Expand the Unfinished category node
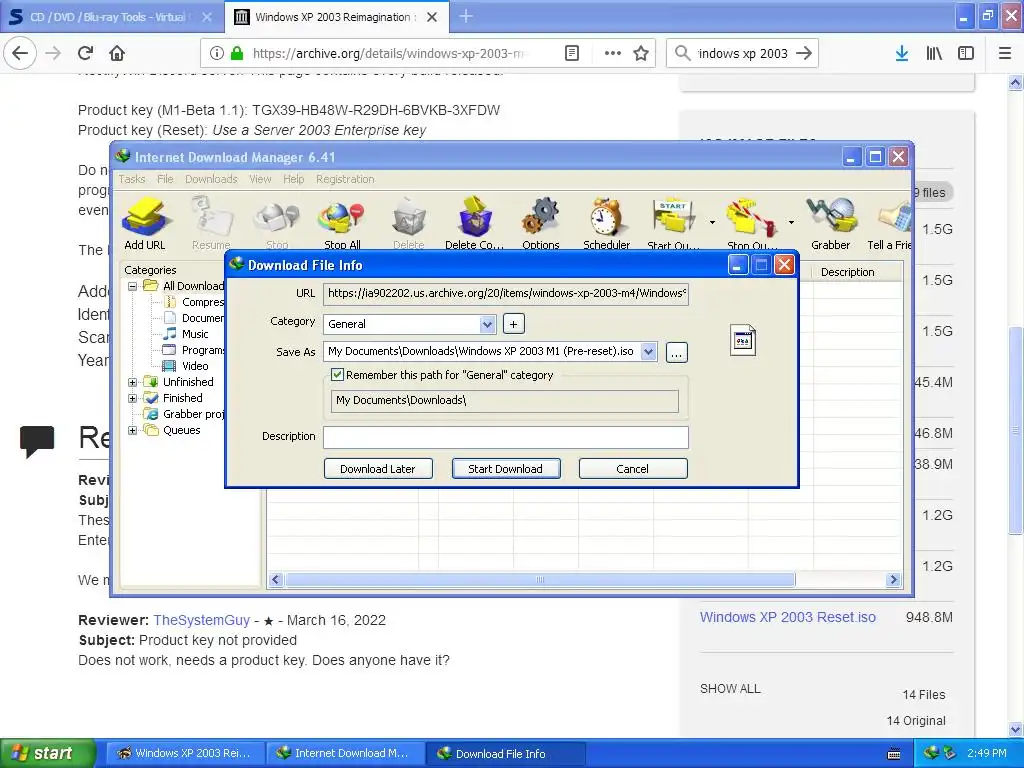The width and height of the screenshot is (1024, 768). tap(133, 382)
